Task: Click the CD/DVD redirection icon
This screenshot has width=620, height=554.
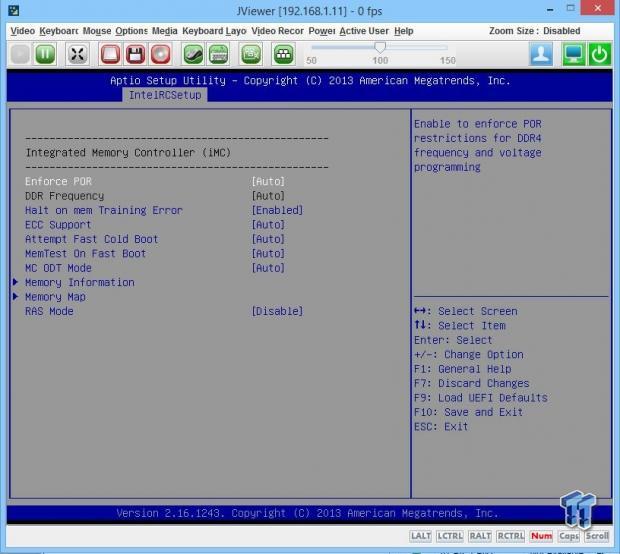Action: point(160,54)
